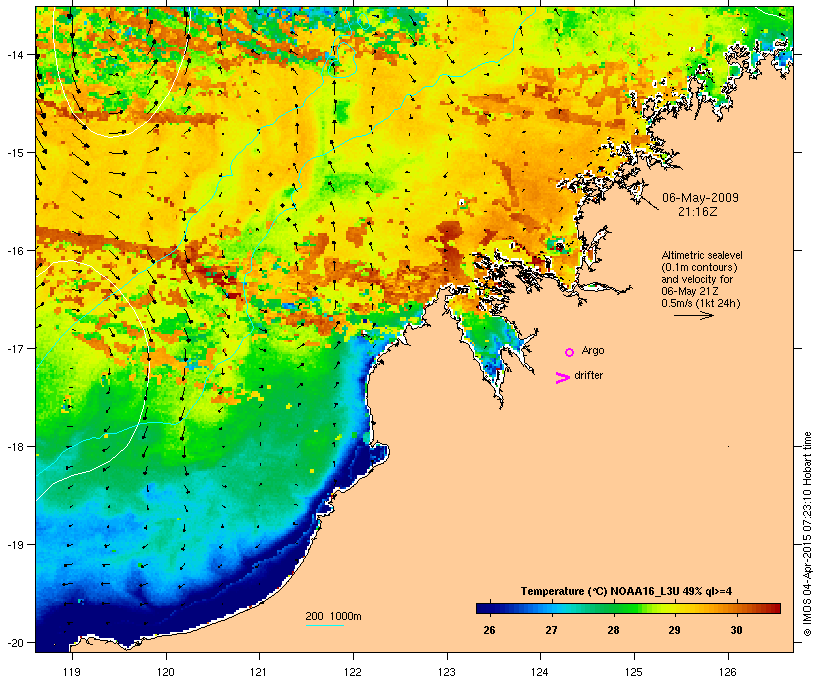Click the -16 latitude axis label
Viewport: 820px width, 680px height.
pyautogui.click(x=14, y=251)
